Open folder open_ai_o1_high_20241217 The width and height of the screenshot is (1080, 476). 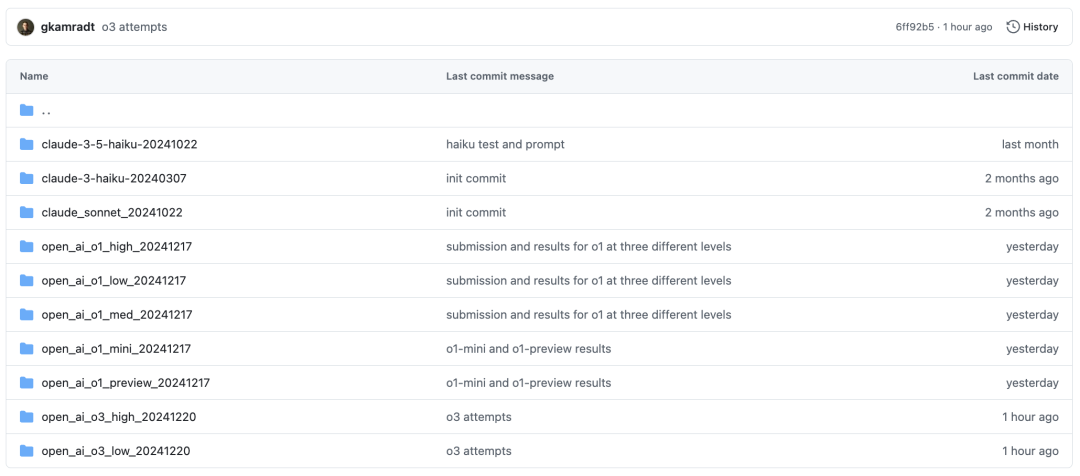[x=116, y=247]
